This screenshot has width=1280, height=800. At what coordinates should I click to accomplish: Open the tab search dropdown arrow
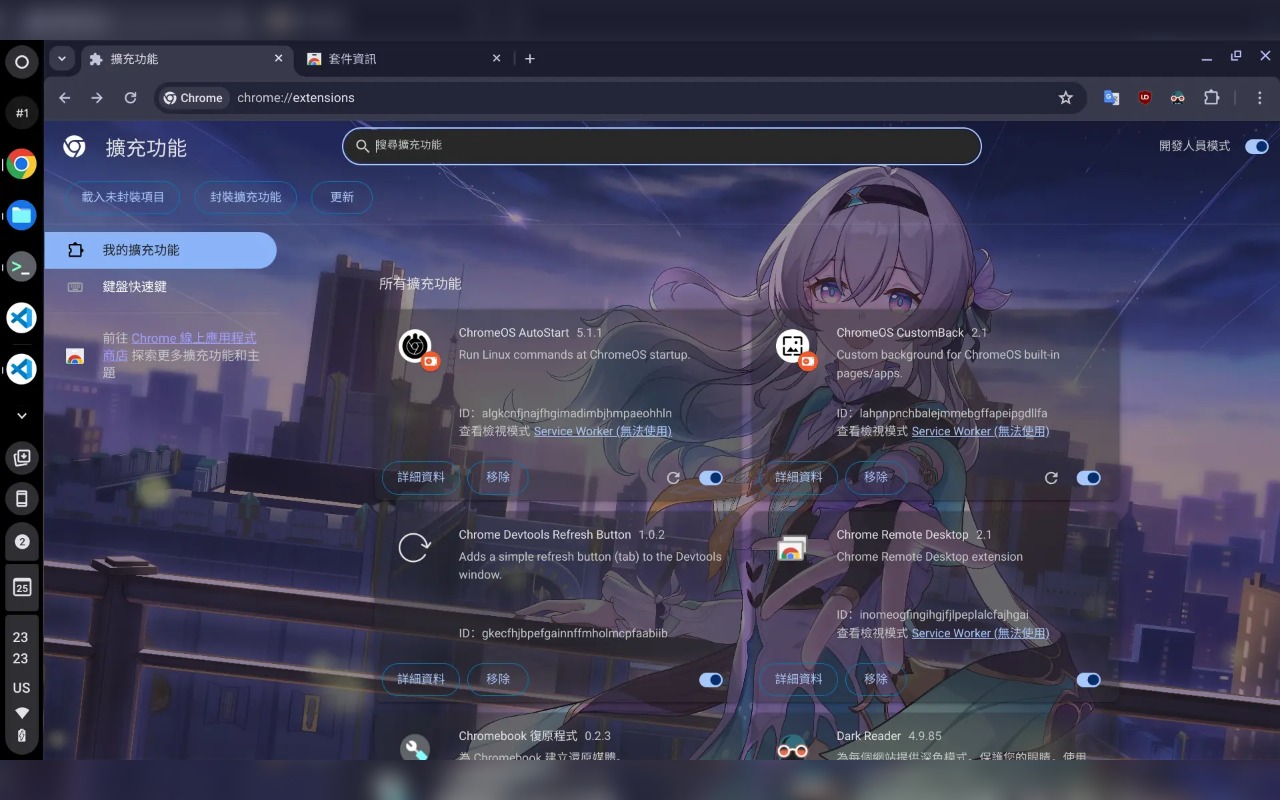(x=62, y=59)
